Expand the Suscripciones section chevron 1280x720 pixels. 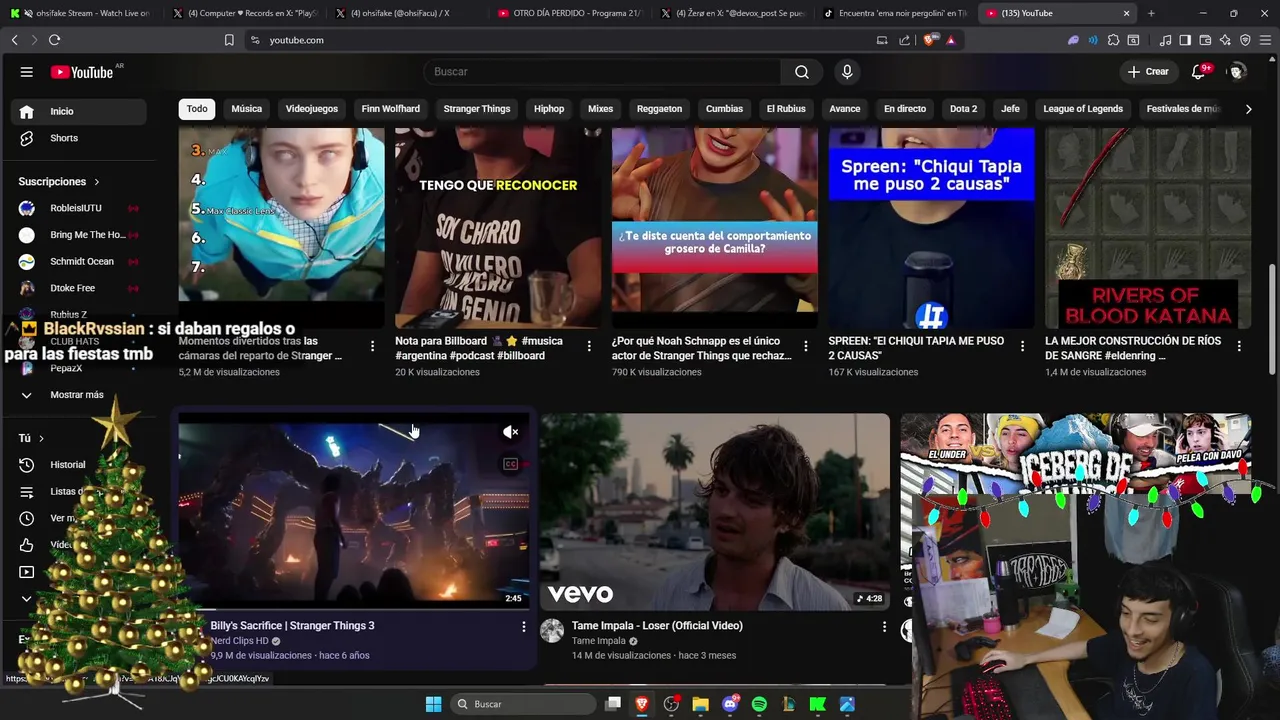pyautogui.click(x=97, y=182)
